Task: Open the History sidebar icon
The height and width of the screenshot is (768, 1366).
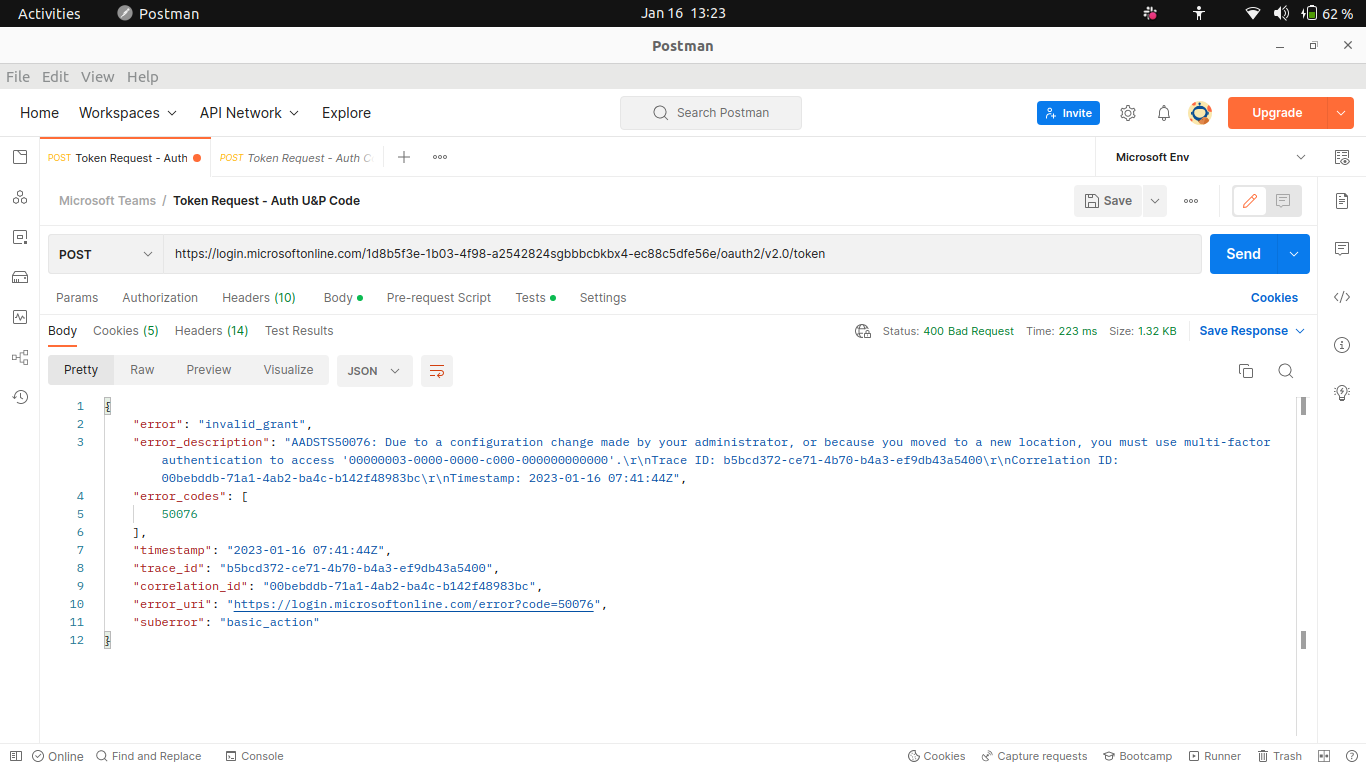Action: point(20,397)
